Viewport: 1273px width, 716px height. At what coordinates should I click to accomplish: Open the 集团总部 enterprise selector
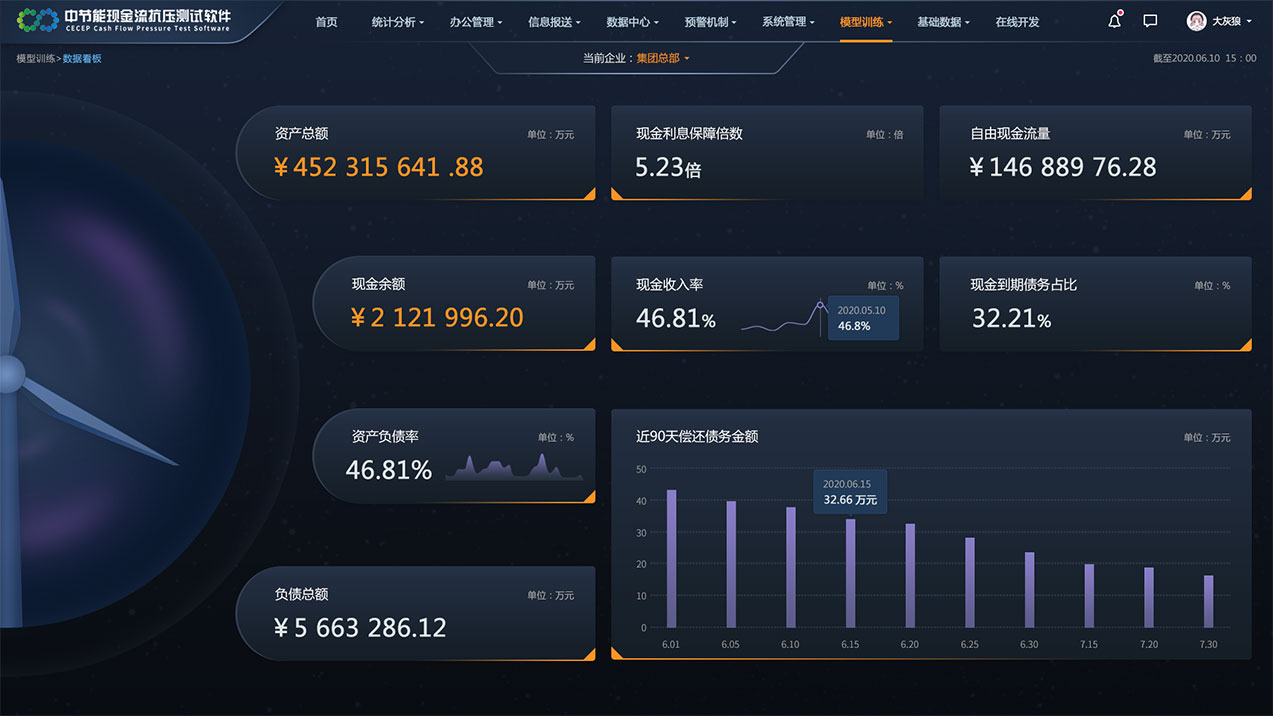tap(659, 58)
